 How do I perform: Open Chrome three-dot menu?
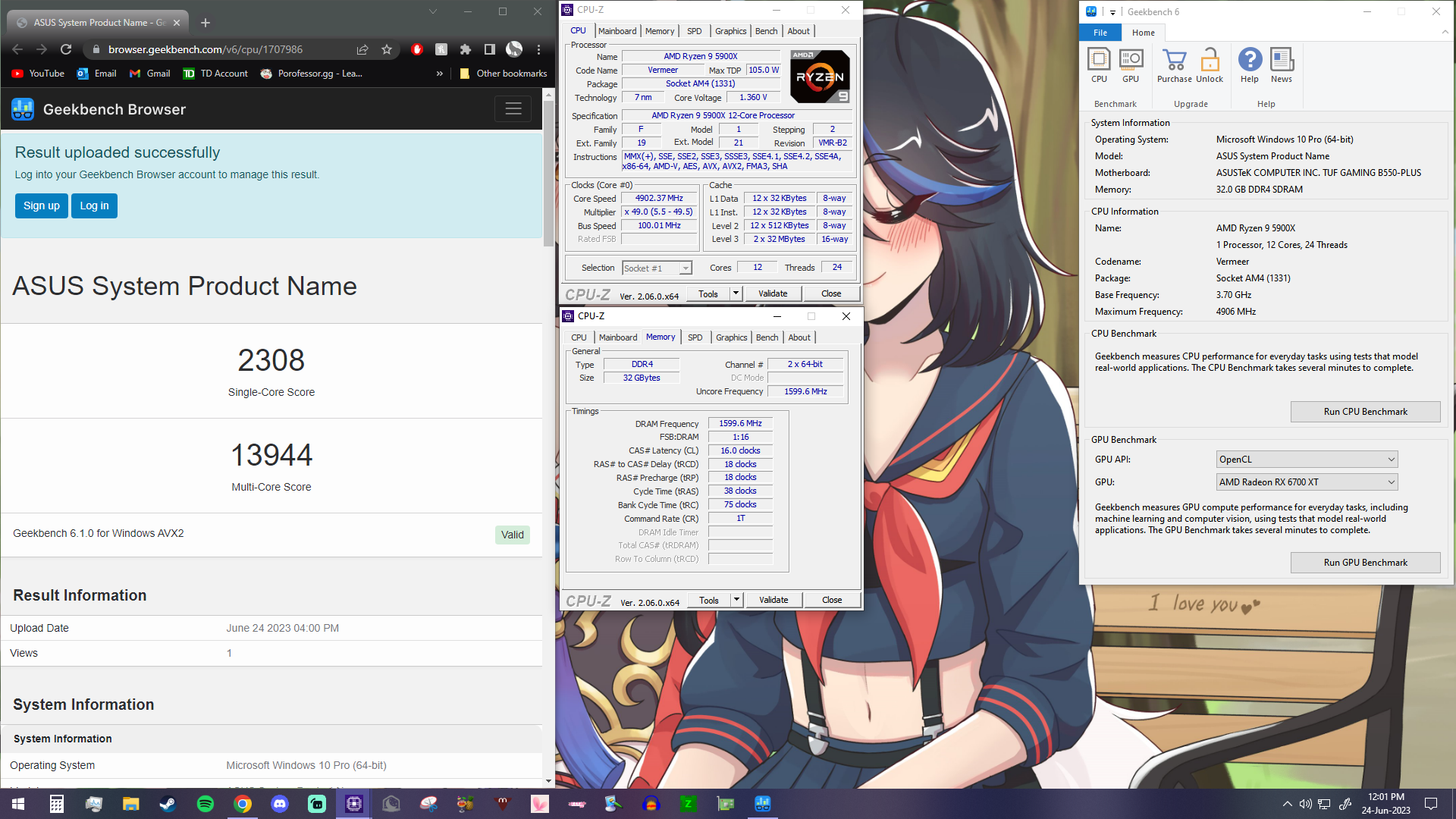[539, 49]
